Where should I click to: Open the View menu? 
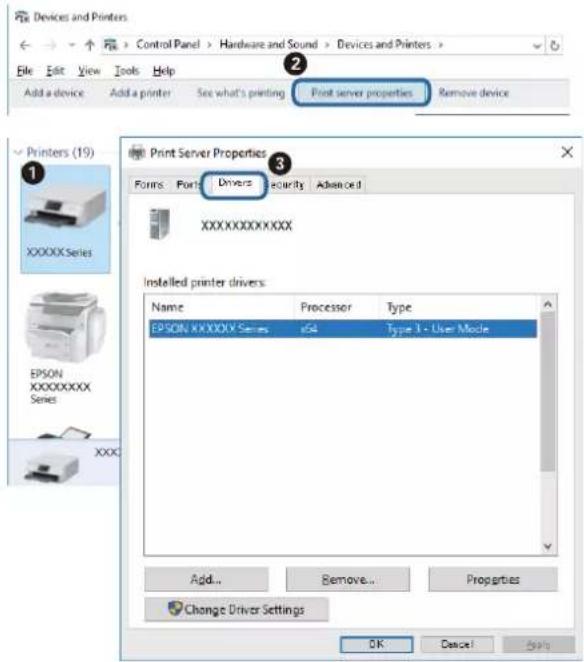click(x=89, y=71)
